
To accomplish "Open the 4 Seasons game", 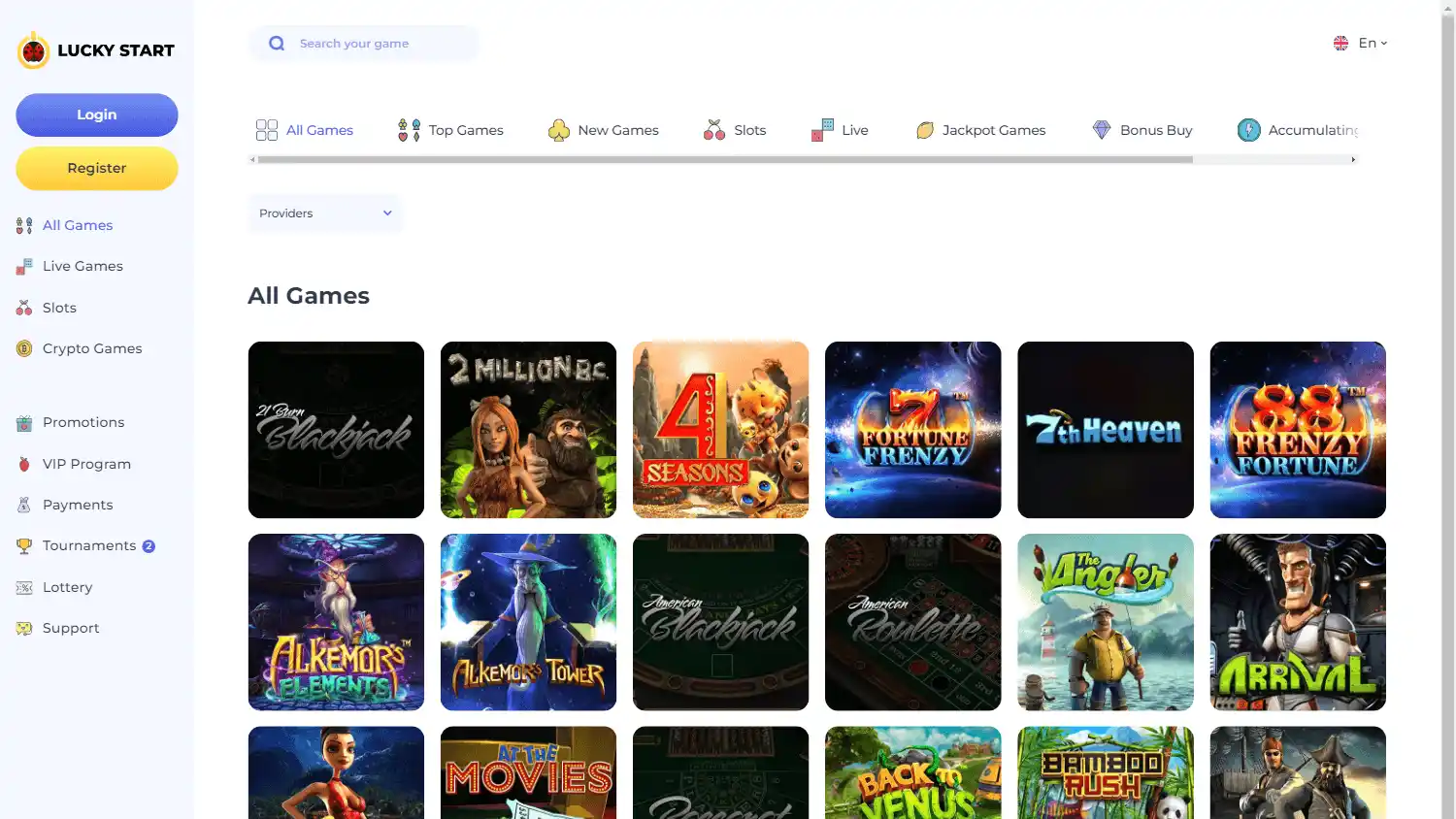I will [x=720, y=430].
